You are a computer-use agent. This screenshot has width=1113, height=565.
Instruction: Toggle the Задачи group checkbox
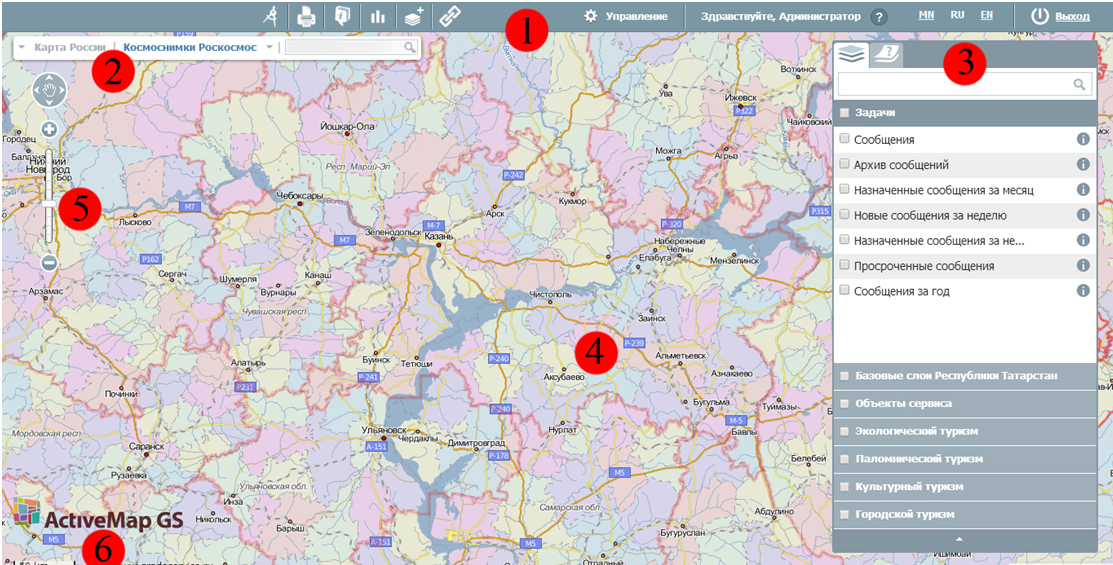(844, 112)
